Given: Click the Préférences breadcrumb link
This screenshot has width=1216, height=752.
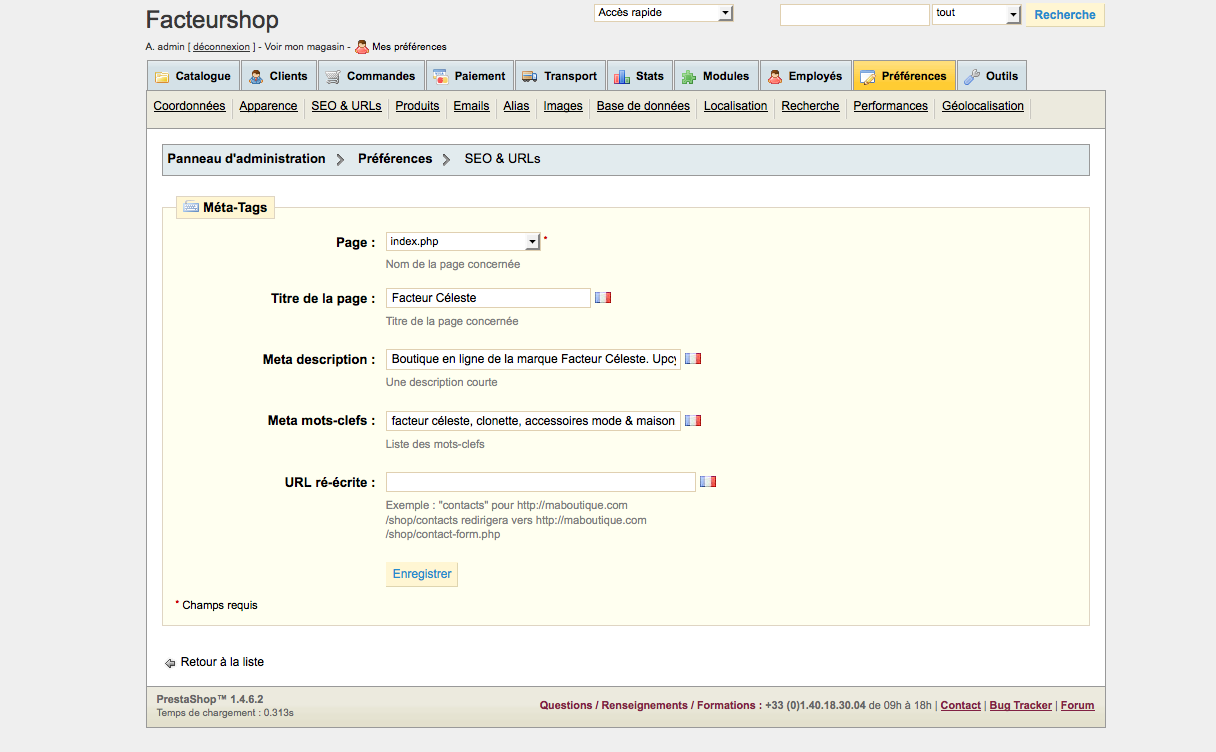Looking at the screenshot, I should coord(395,159).
